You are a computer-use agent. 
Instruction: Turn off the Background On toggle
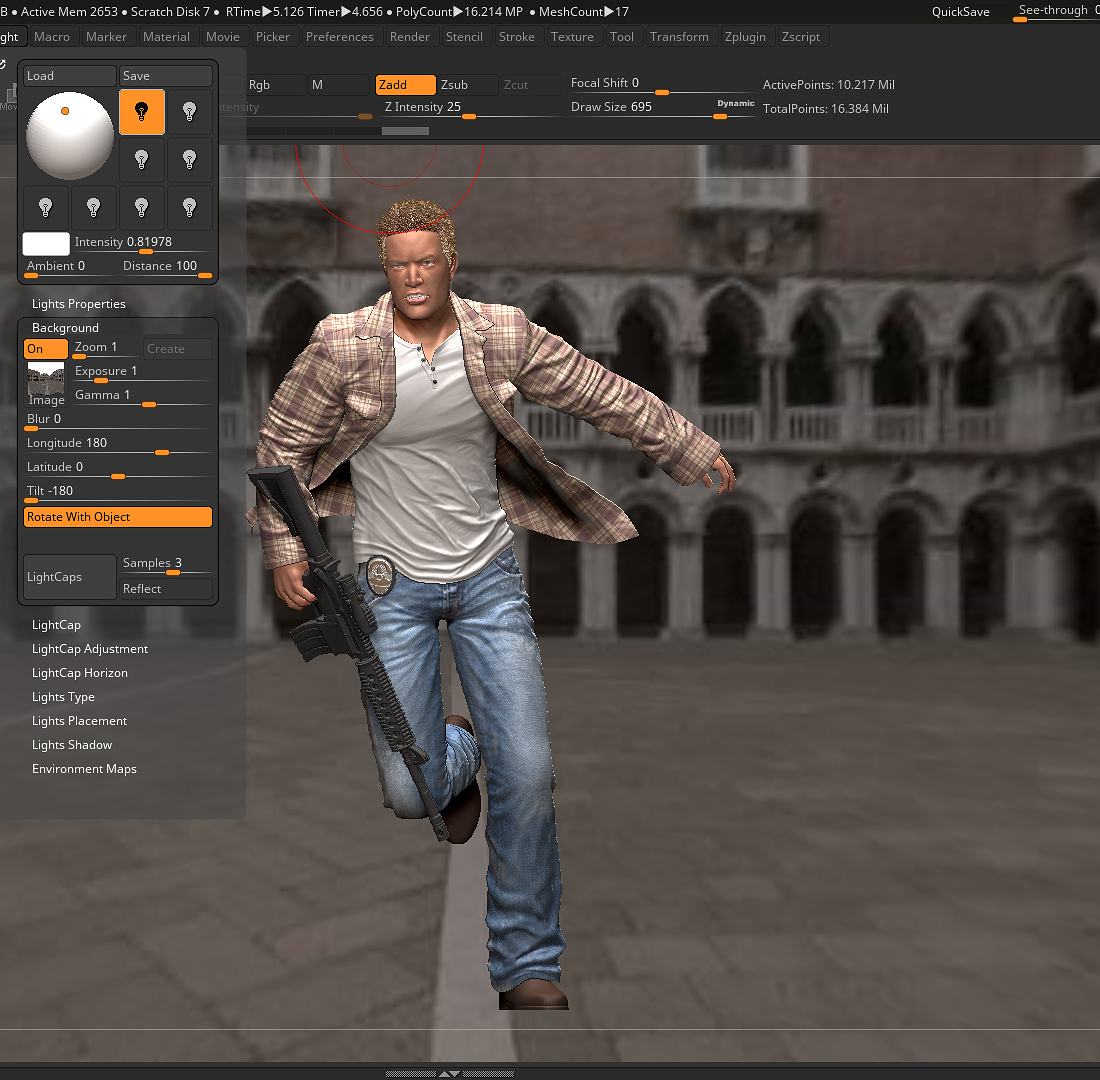click(46, 349)
